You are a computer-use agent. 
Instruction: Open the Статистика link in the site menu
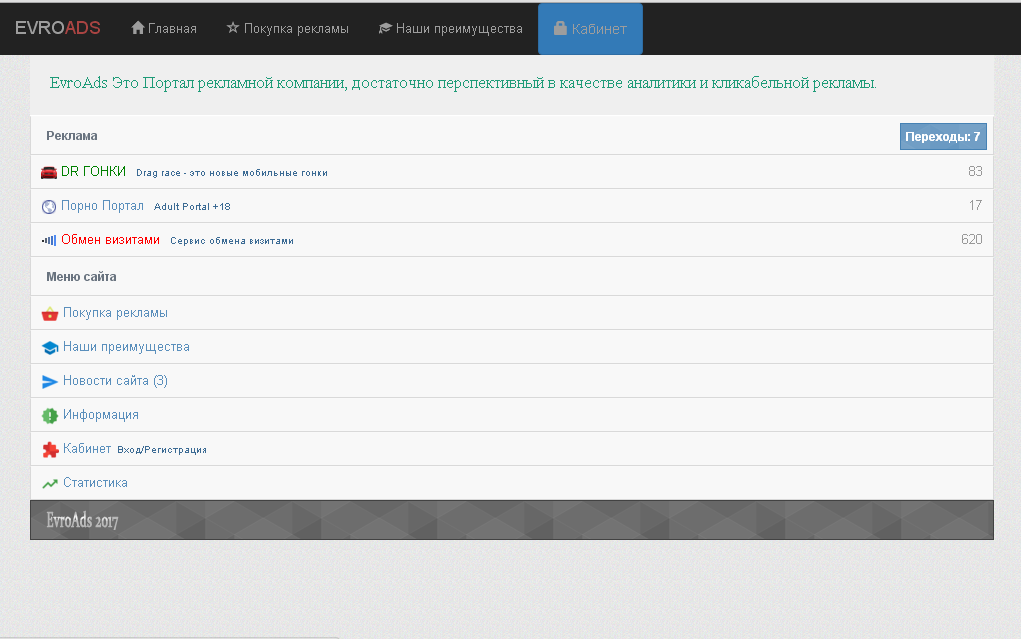point(95,483)
